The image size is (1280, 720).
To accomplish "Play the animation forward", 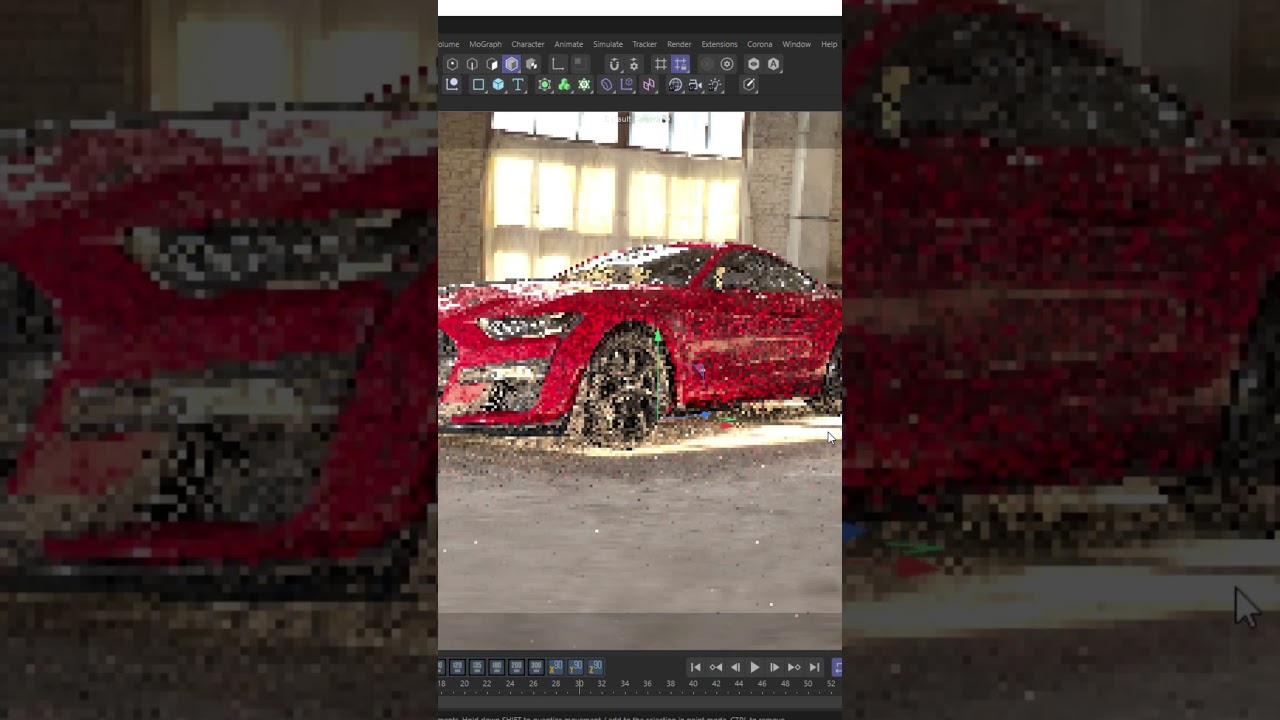I will [x=755, y=667].
